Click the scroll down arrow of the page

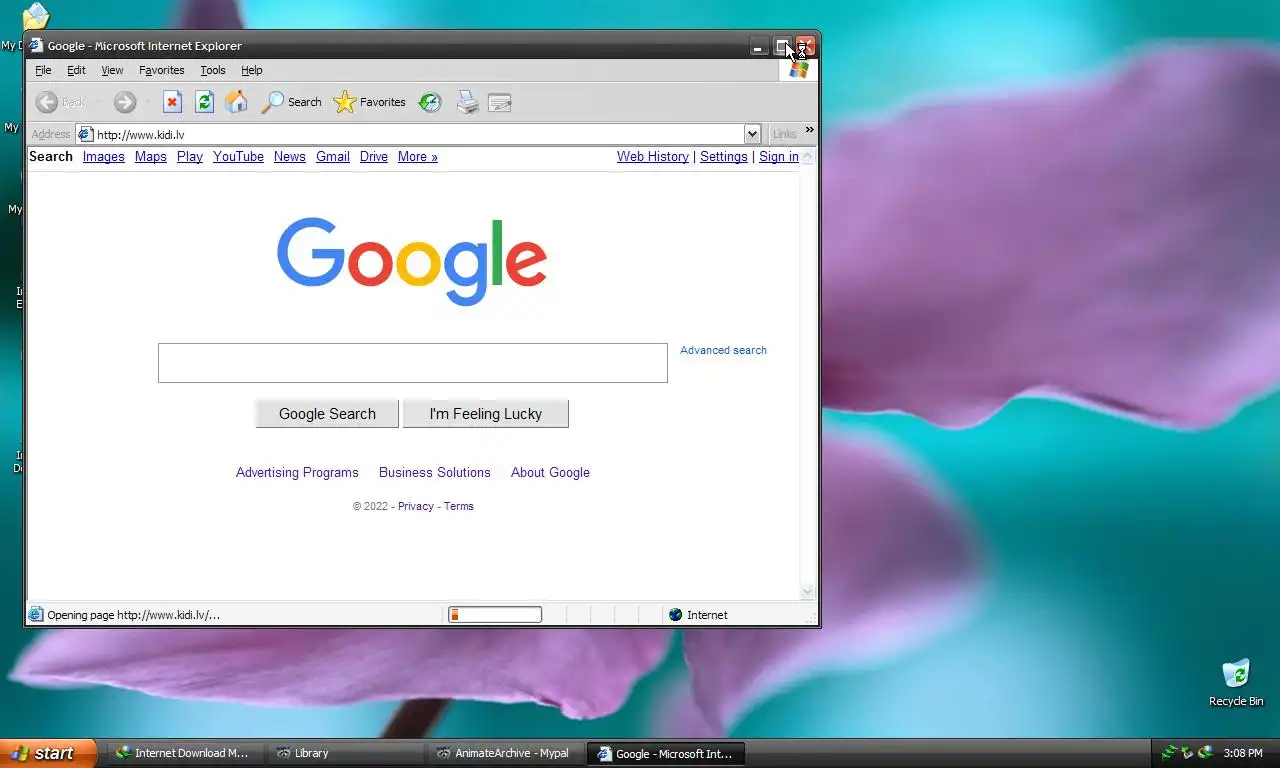808,591
